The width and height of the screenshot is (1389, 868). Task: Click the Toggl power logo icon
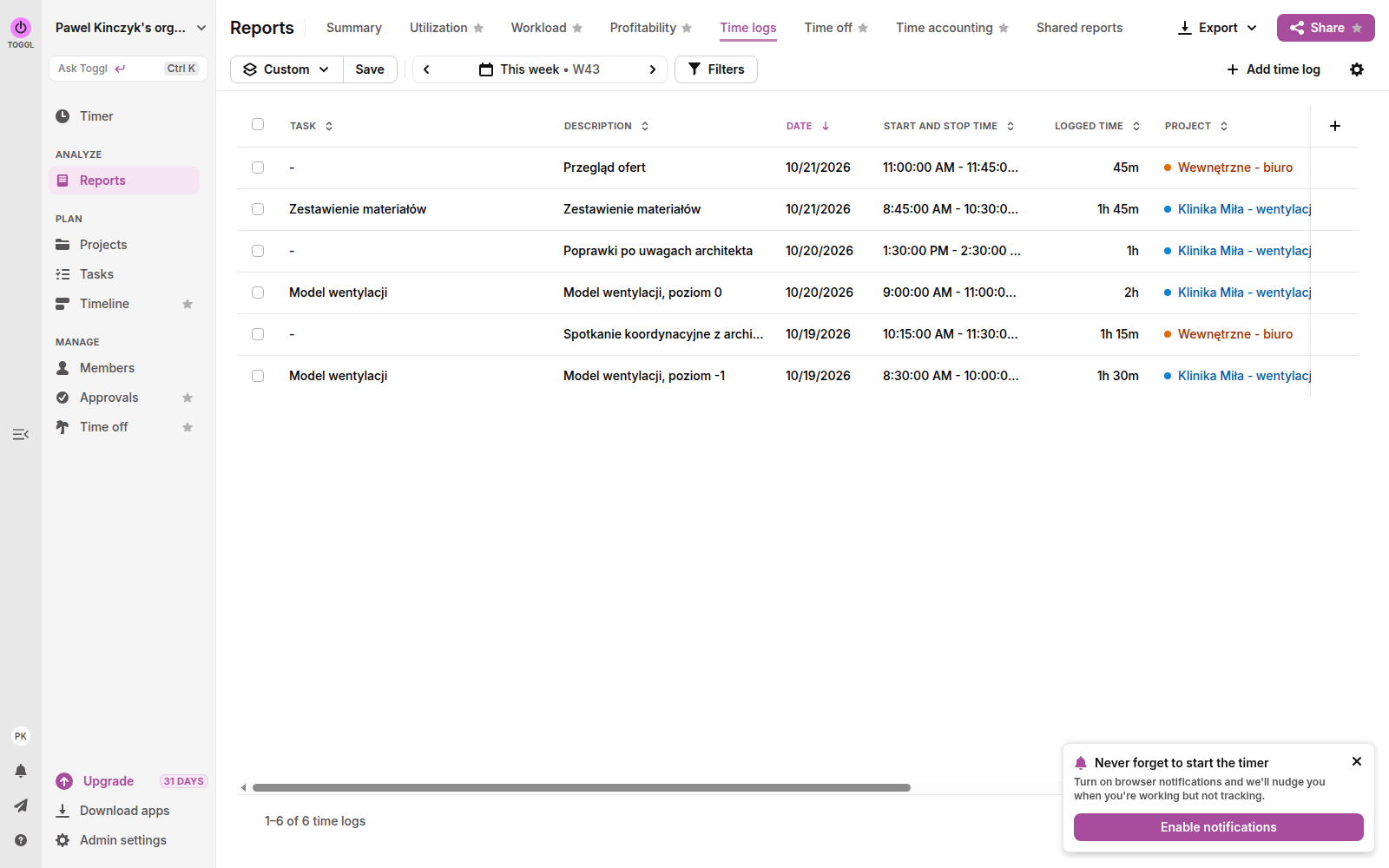click(21, 28)
